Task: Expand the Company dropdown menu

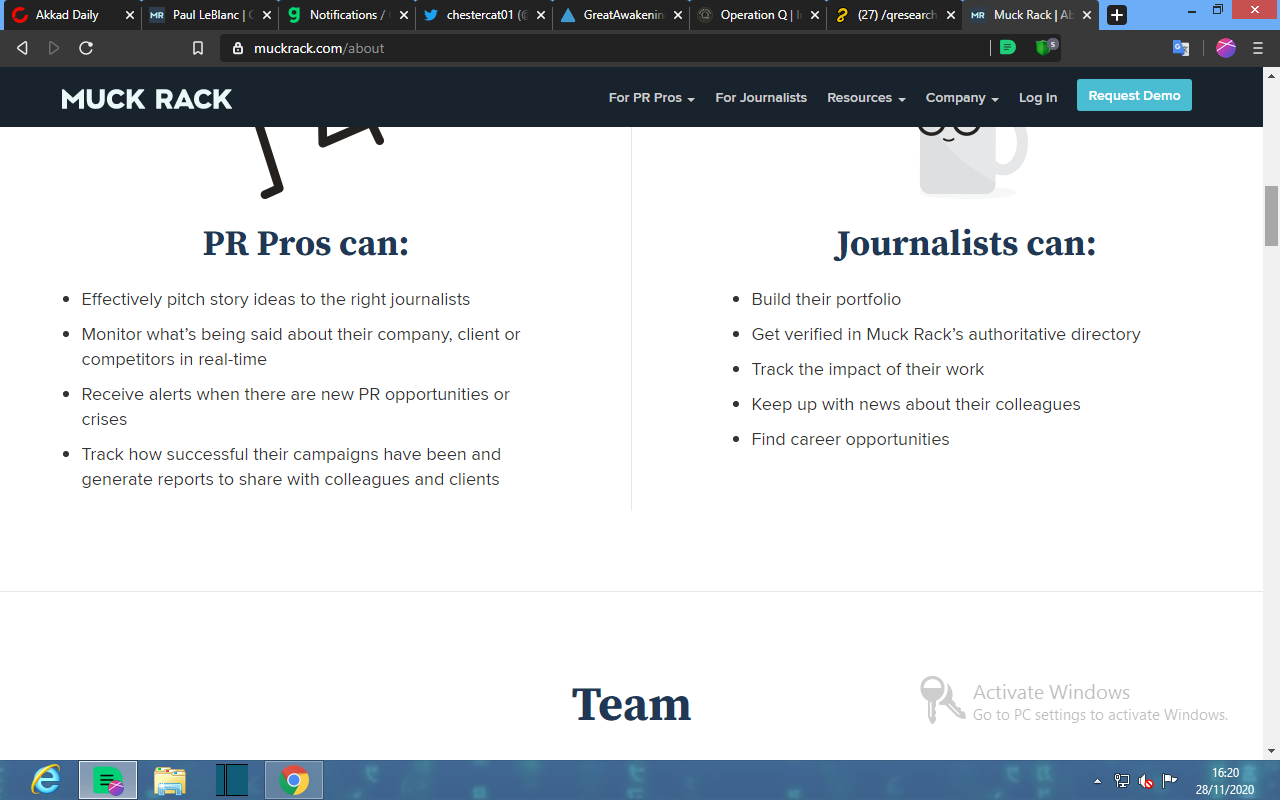Action: (x=962, y=98)
